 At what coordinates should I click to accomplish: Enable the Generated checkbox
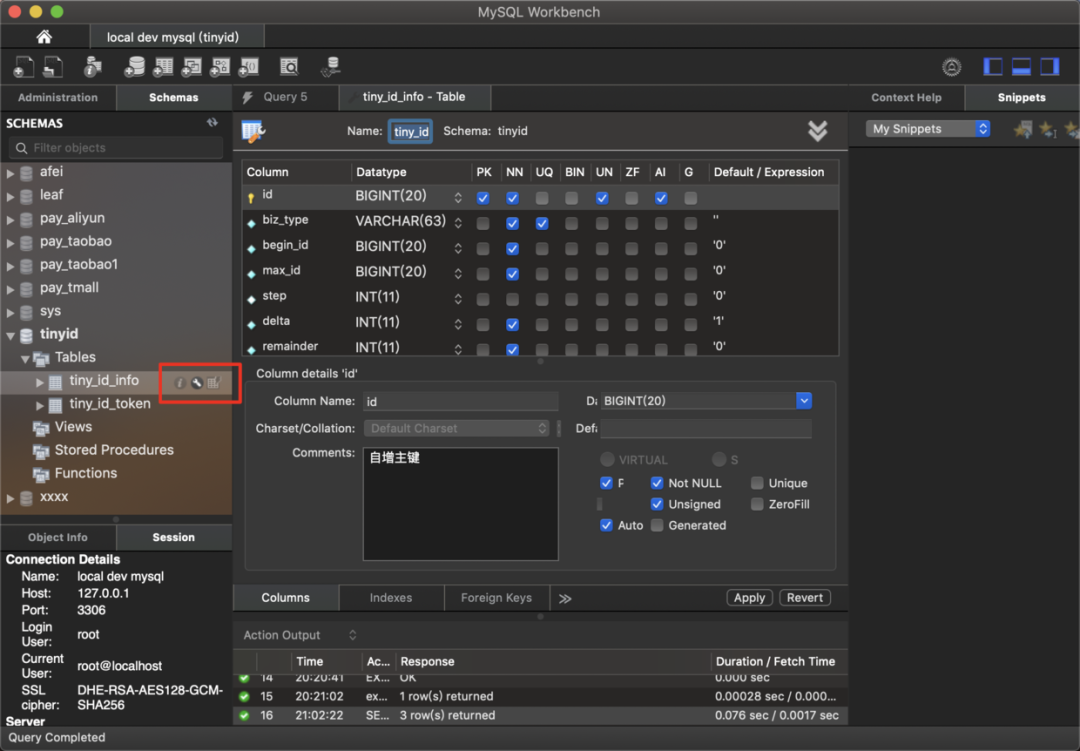656,525
